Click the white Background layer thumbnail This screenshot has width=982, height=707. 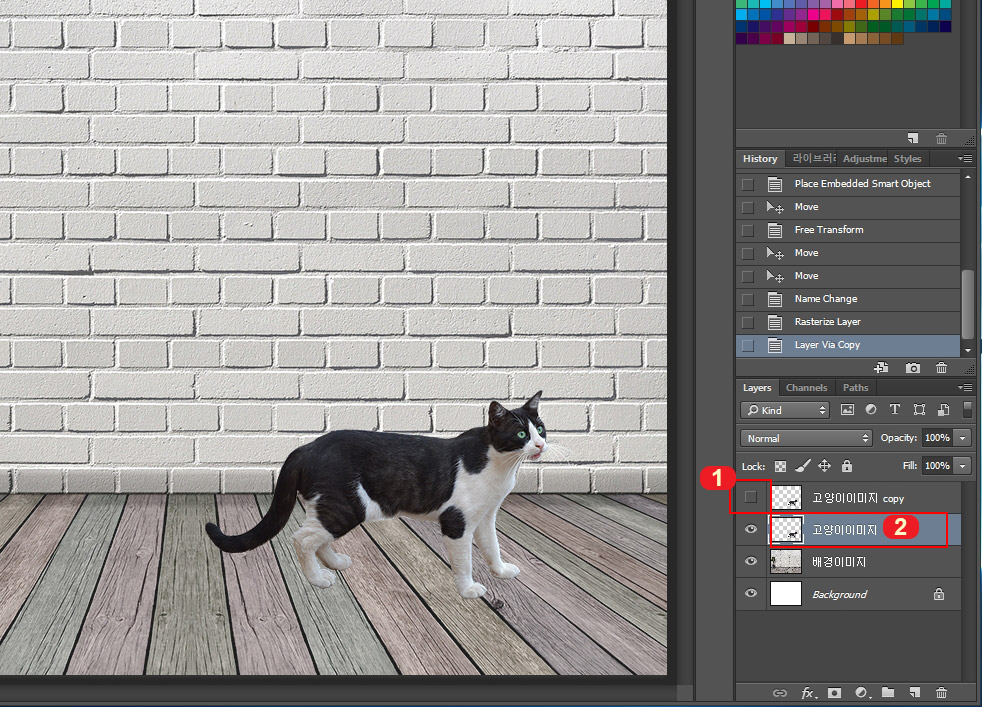tap(785, 594)
